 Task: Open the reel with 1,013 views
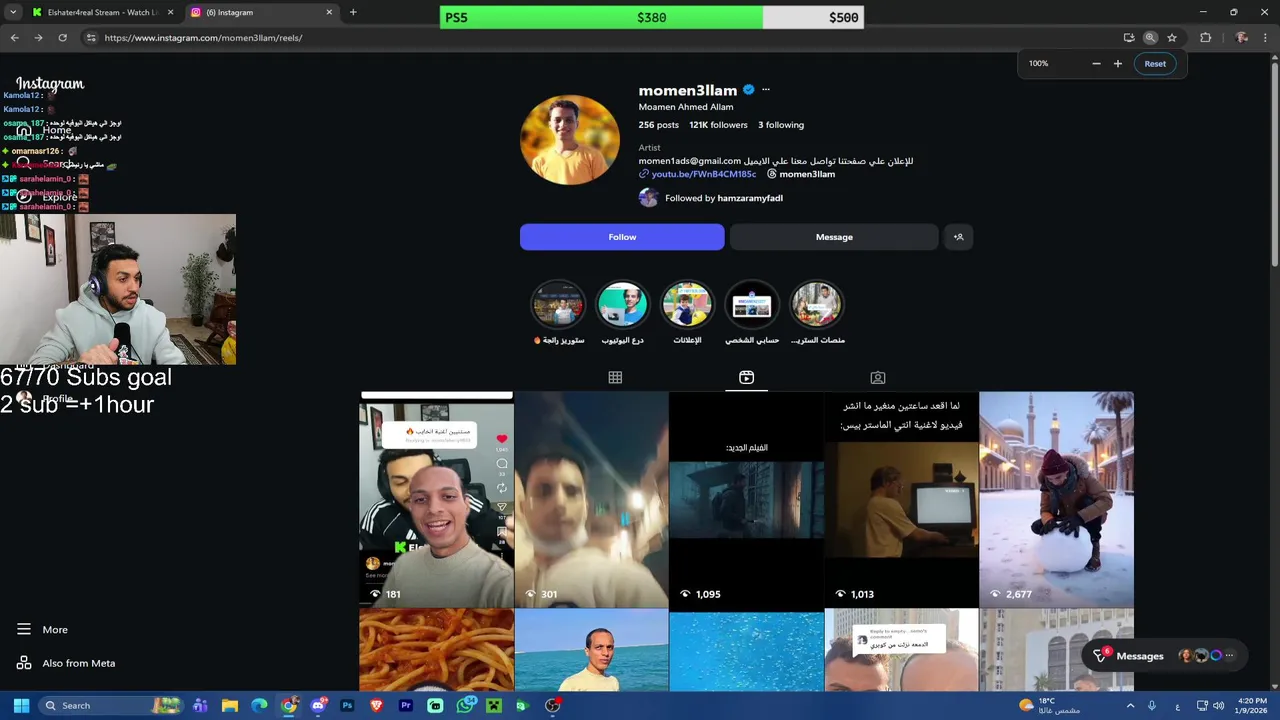[901, 500]
